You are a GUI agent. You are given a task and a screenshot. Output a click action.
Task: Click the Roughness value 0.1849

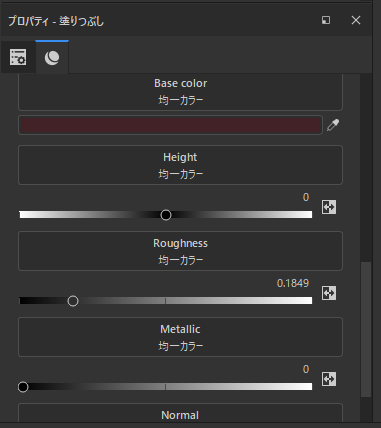point(293,283)
